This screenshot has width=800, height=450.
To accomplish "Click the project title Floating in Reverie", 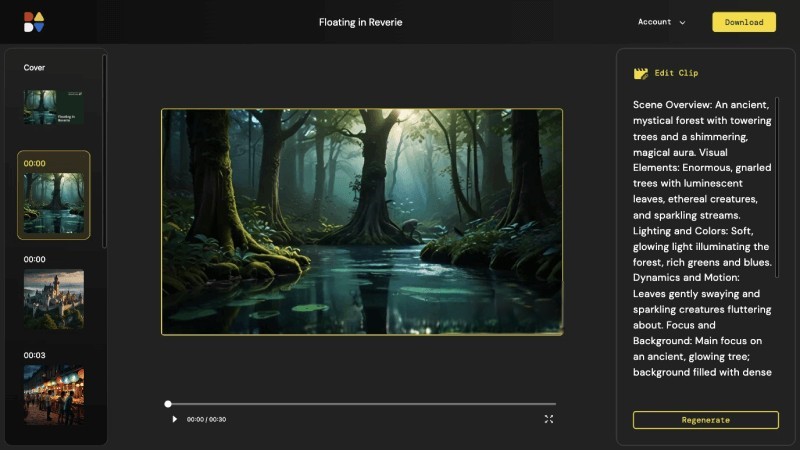I will coord(361,22).
